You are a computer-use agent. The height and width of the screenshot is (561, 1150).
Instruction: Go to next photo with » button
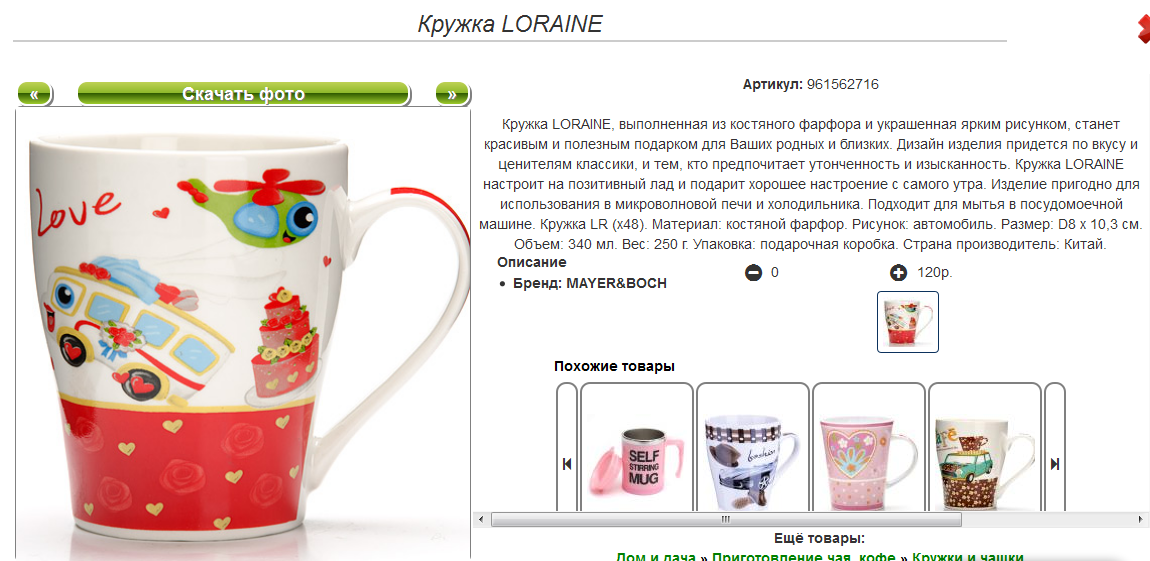(452, 94)
